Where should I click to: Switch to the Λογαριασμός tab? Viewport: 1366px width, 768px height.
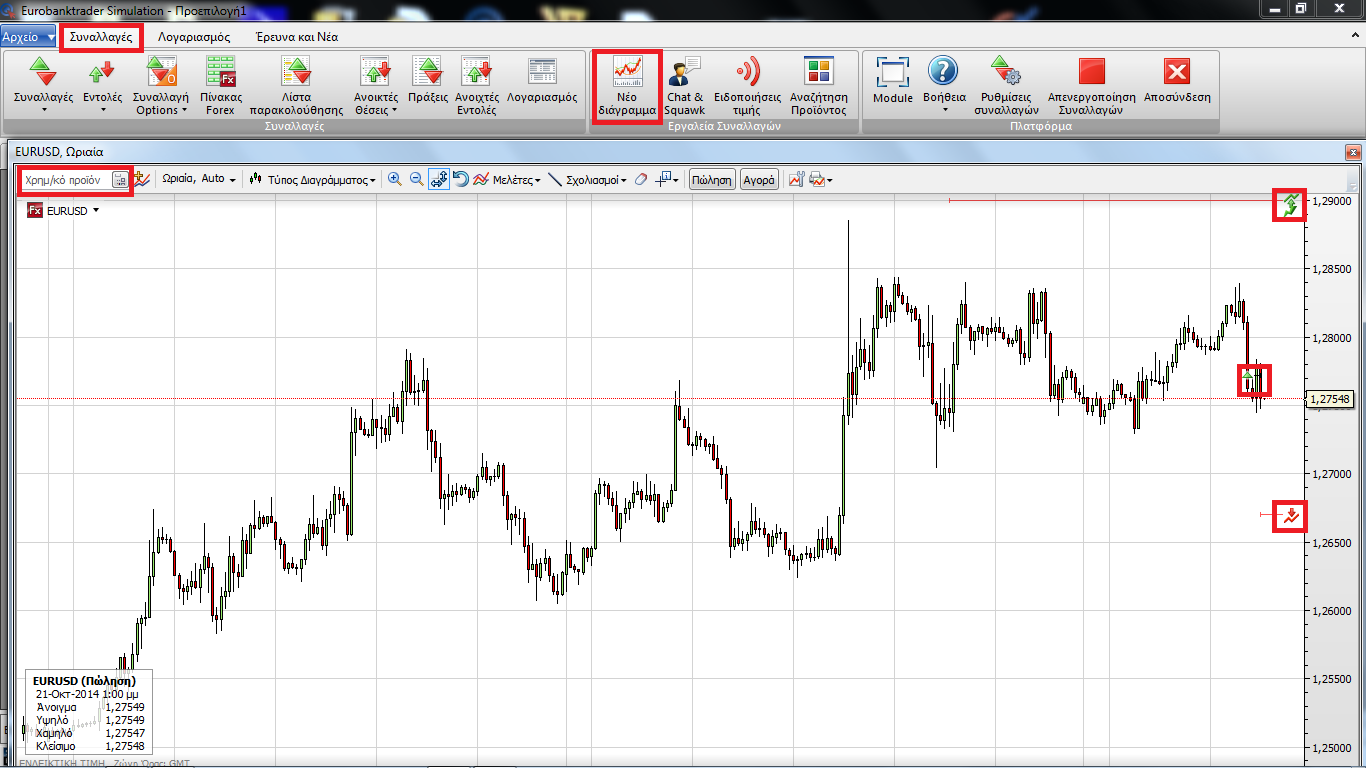(x=194, y=37)
